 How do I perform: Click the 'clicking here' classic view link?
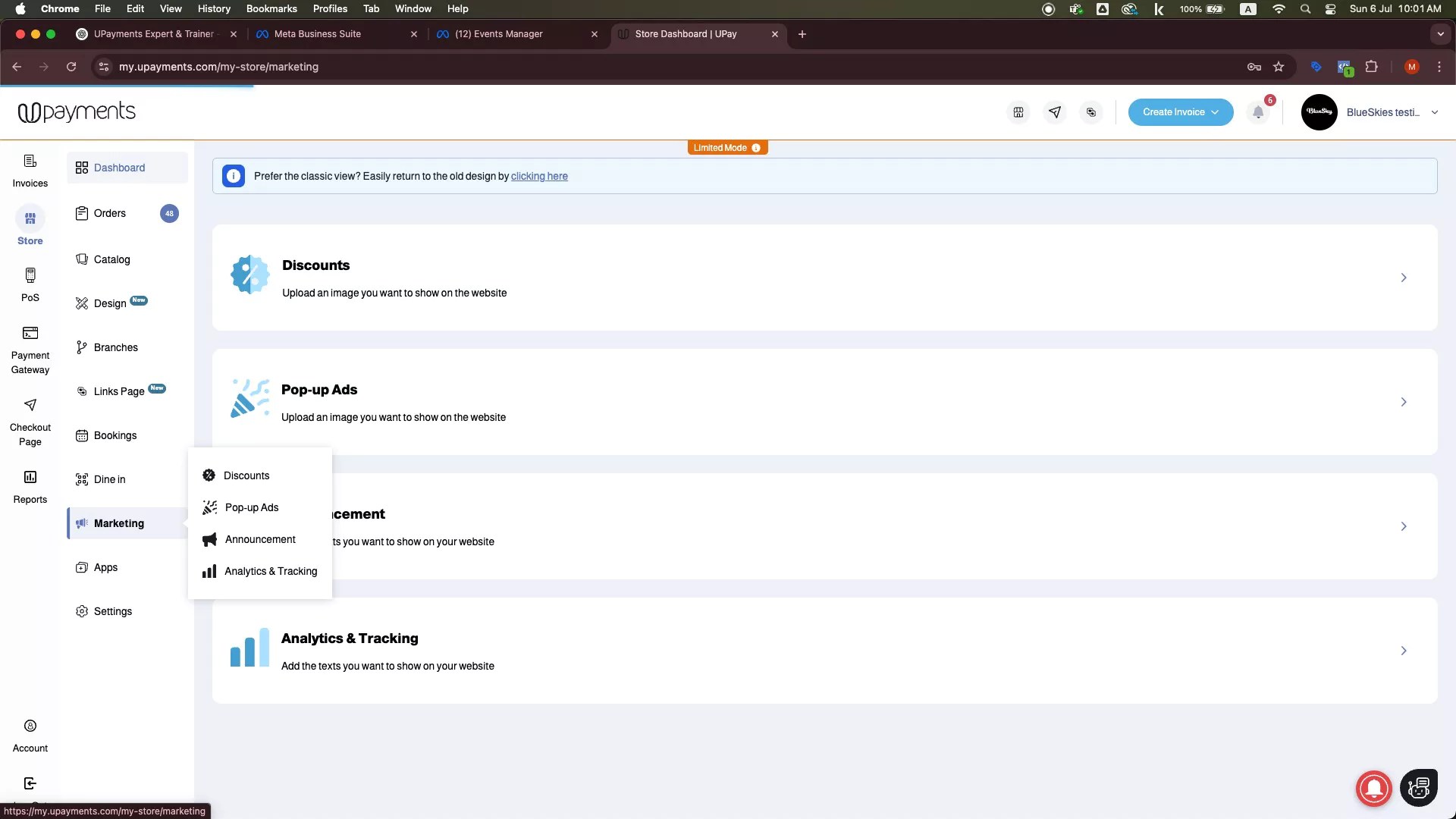[x=539, y=176]
